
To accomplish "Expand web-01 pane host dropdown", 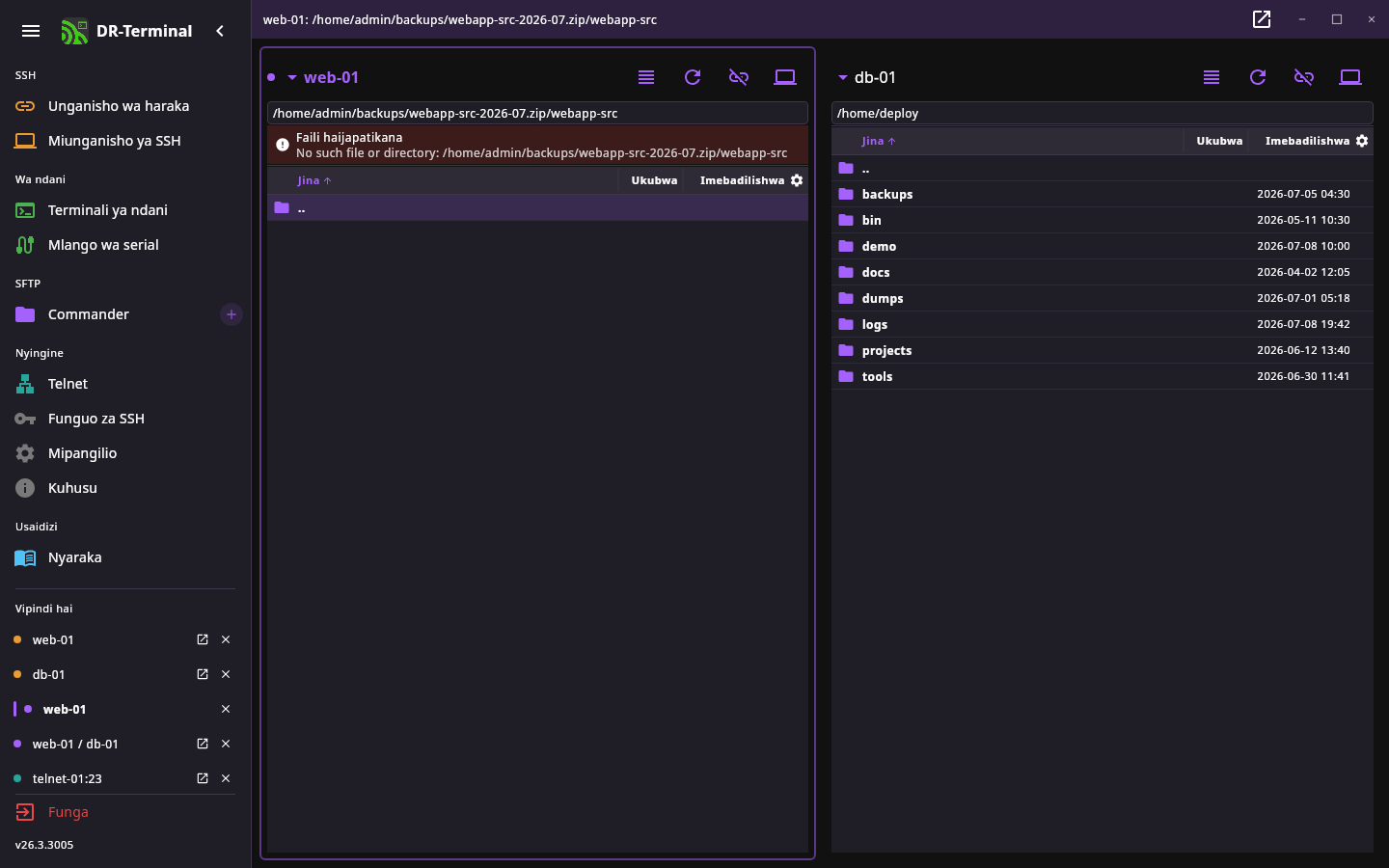I will [291, 77].
